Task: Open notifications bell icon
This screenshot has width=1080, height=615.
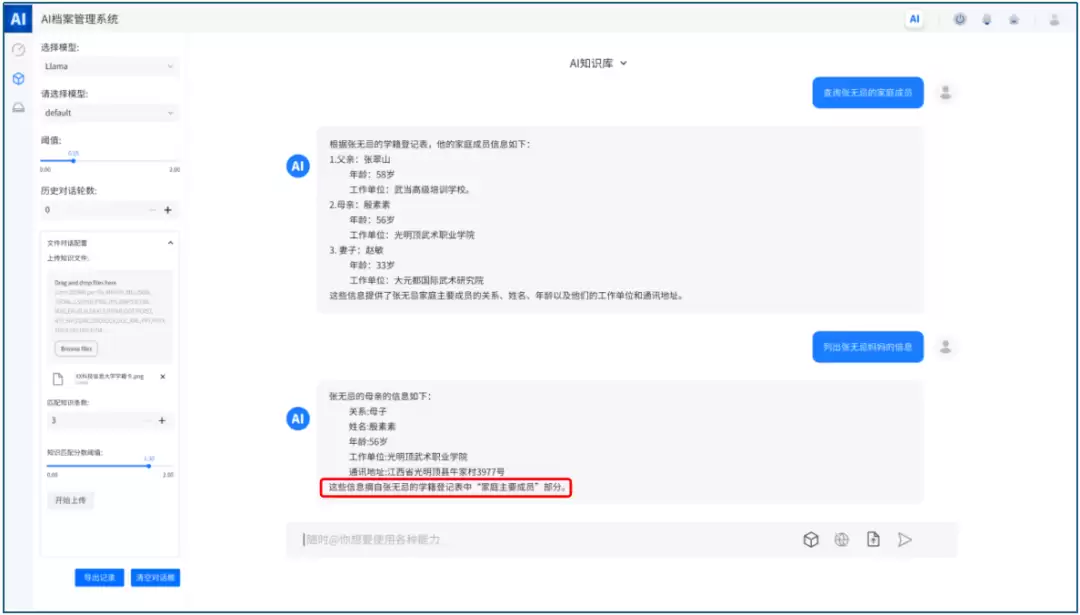Action: [987, 19]
